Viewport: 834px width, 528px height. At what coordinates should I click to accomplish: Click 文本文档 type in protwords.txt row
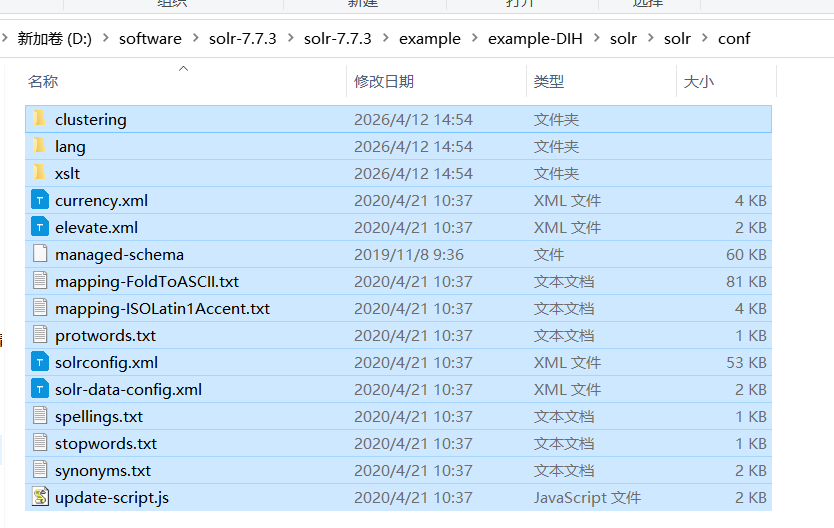[x=563, y=336]
